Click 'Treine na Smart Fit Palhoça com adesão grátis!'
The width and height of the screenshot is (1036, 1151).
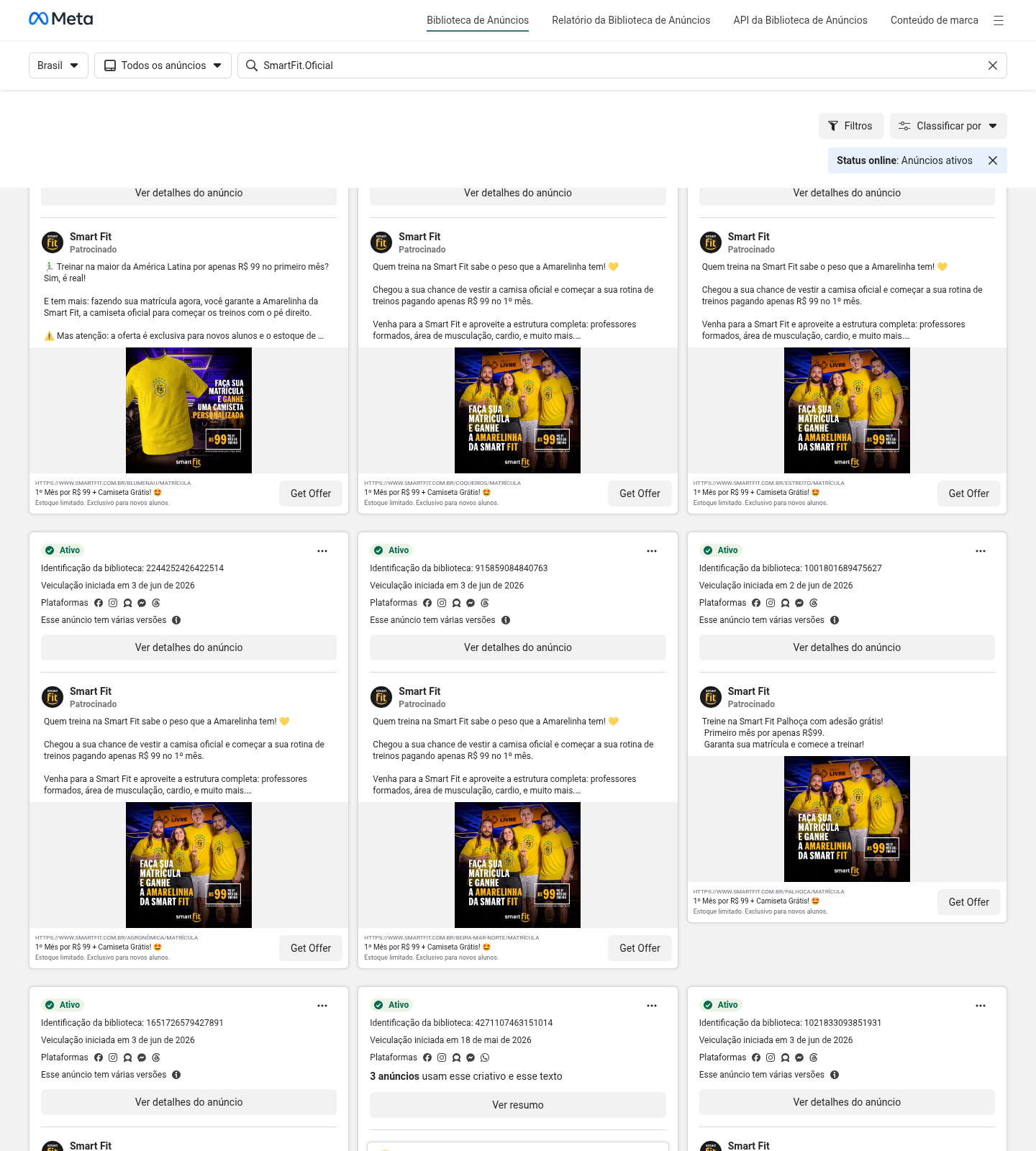tap(792, 722)
